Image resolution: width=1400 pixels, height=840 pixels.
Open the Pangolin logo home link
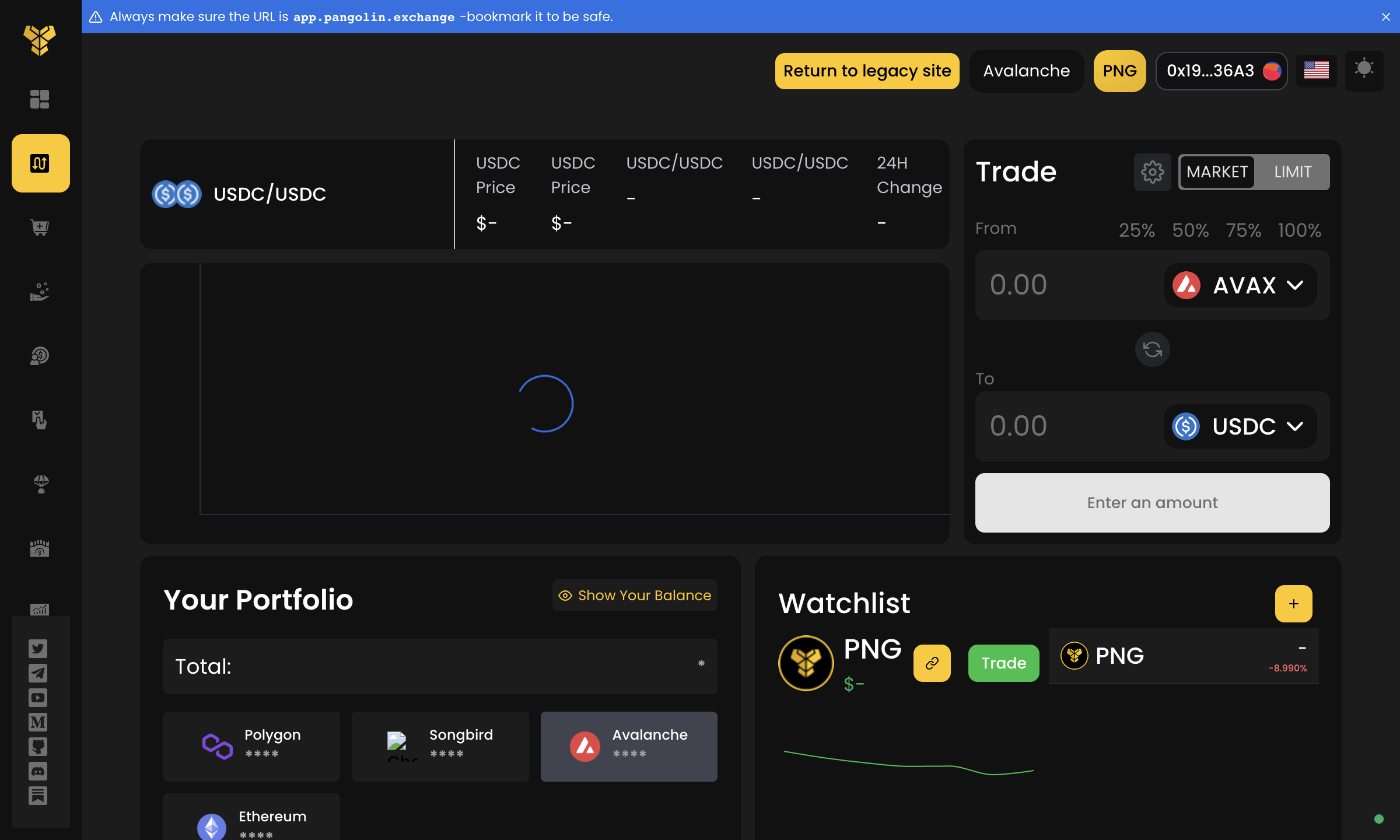click(x=40, y=40)
